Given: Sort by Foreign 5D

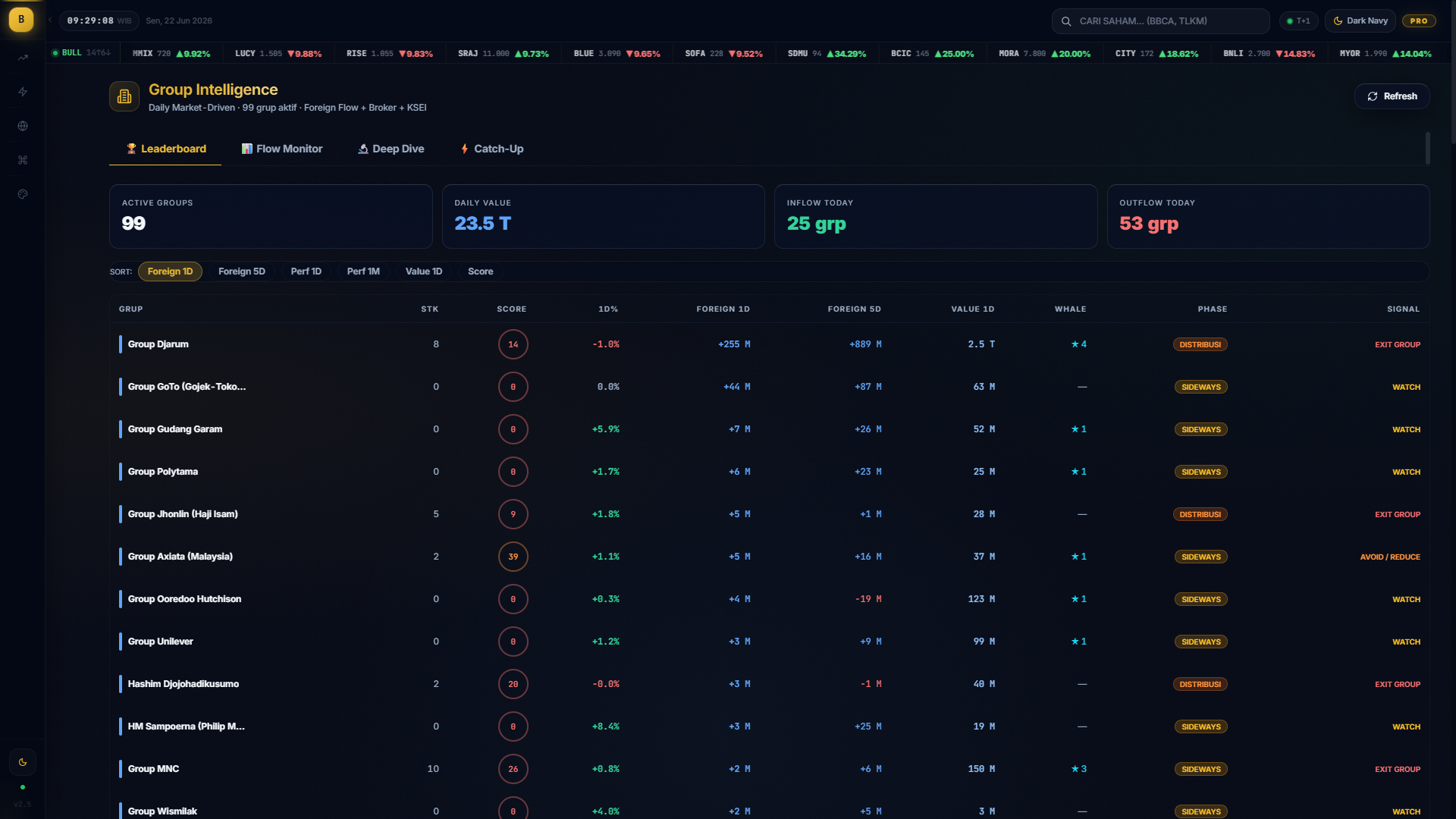Looking at the screenshot, I should tap(242, 271).
